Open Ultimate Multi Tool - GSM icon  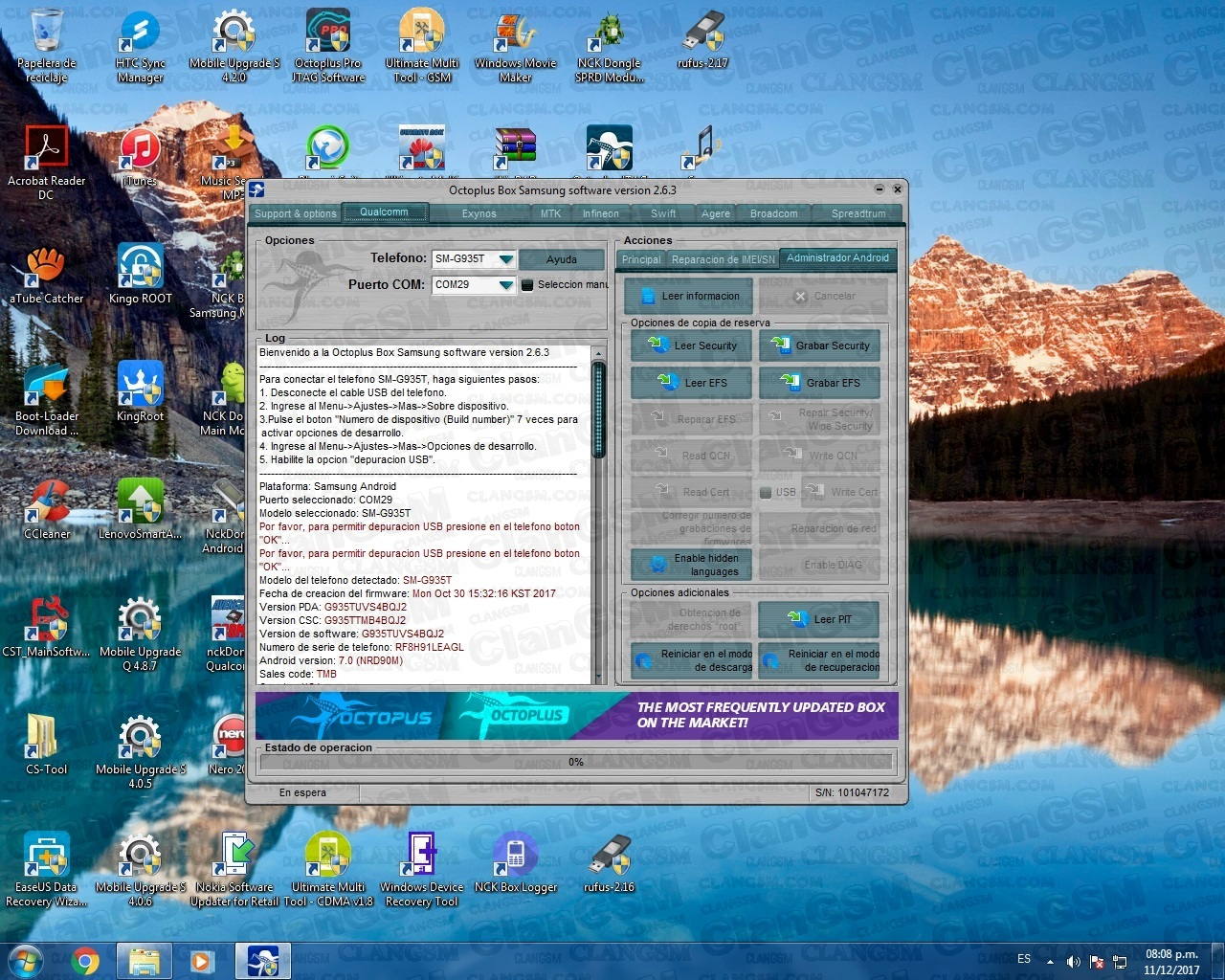click(x=421, y=45)
